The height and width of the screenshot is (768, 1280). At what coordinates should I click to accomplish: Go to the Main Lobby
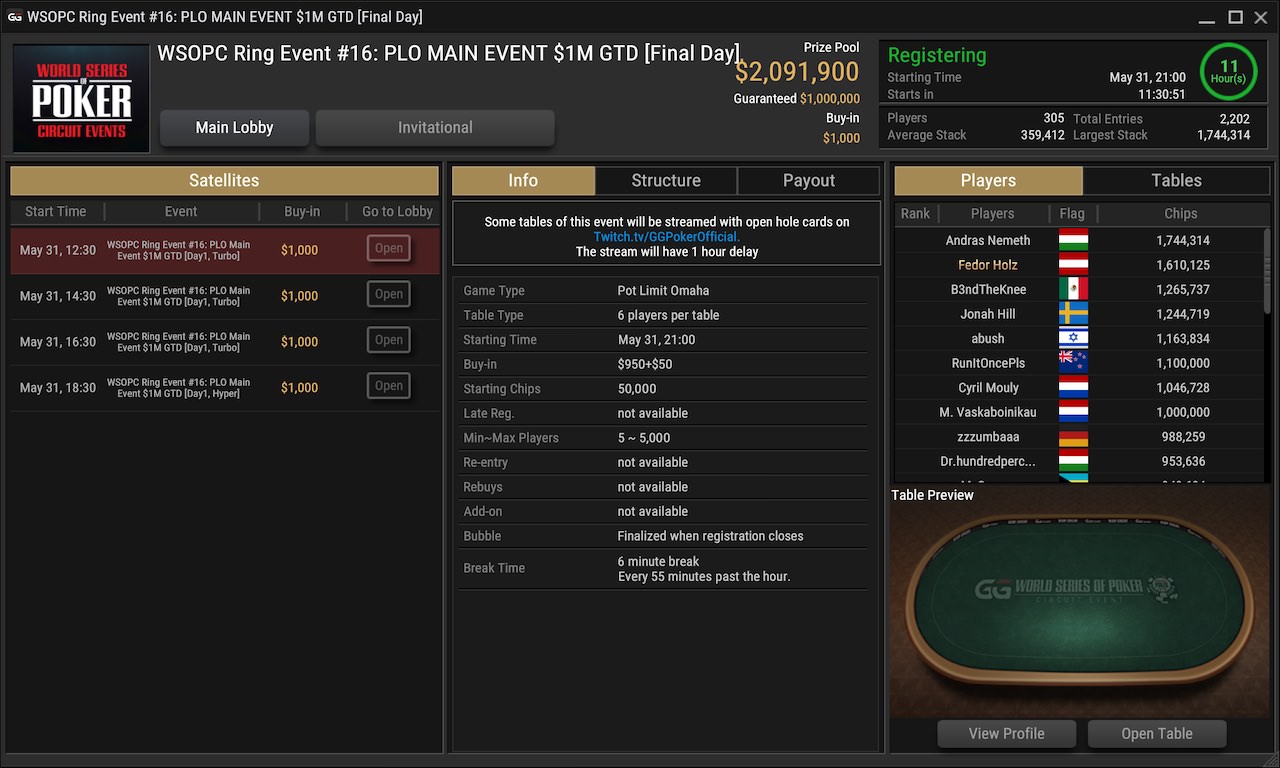(235, 128)
